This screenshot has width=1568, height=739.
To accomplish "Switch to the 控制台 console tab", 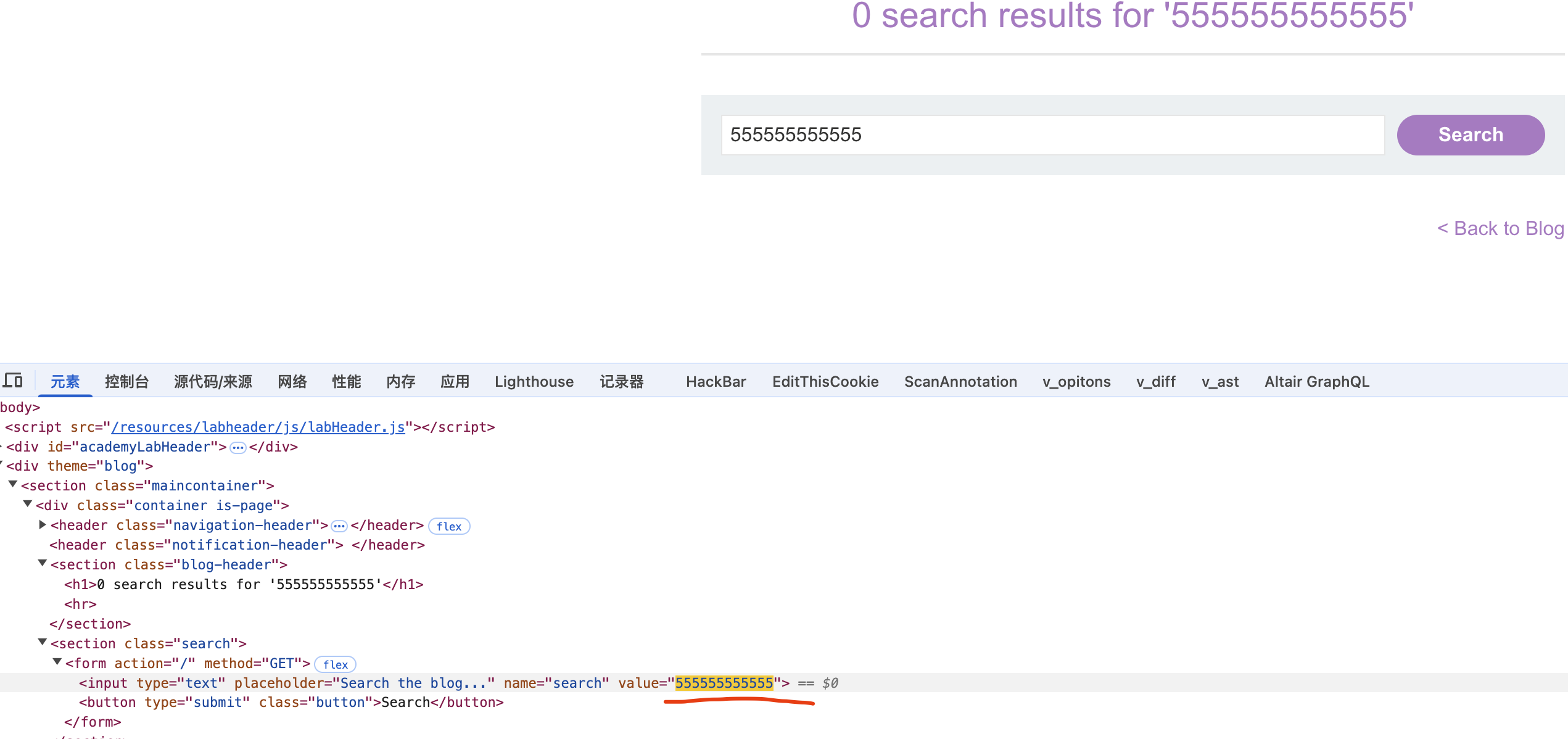I will pyautogui.click(x=126, y=382).
